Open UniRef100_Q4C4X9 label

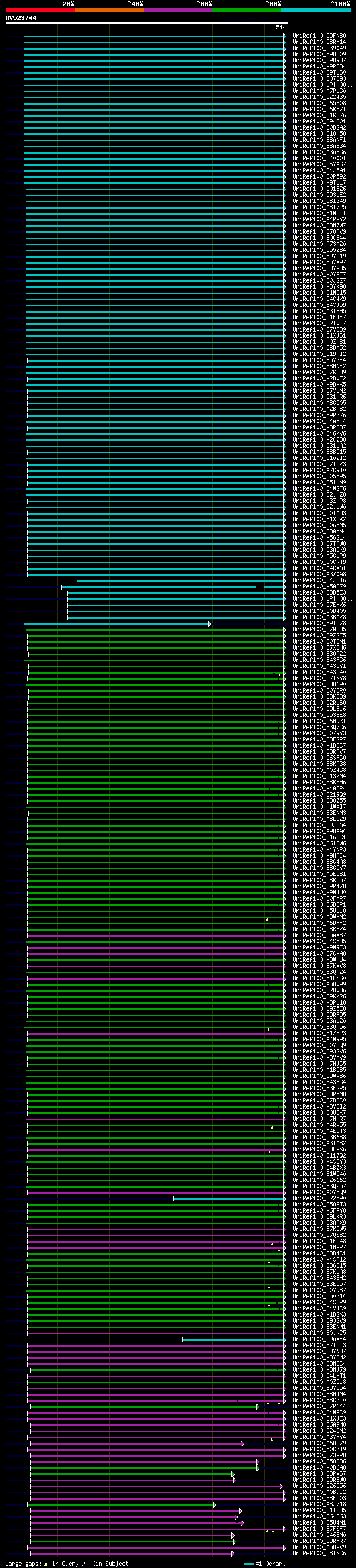tap(319, 299)
